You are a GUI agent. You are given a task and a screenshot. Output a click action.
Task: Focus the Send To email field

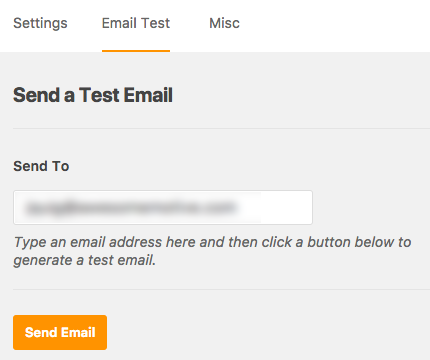(163, 207)
